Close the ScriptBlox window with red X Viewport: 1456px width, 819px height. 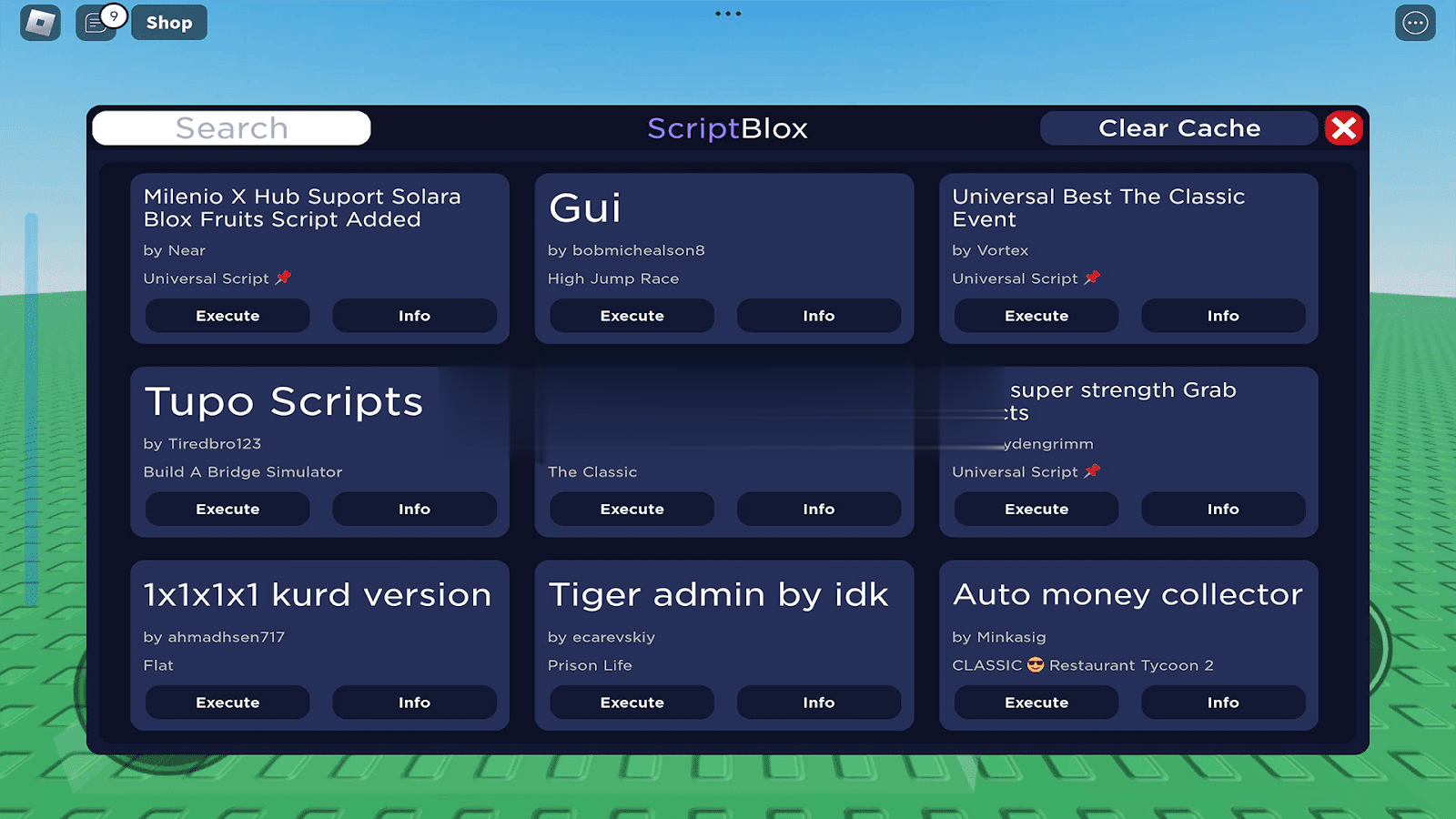click(1343, 128)
